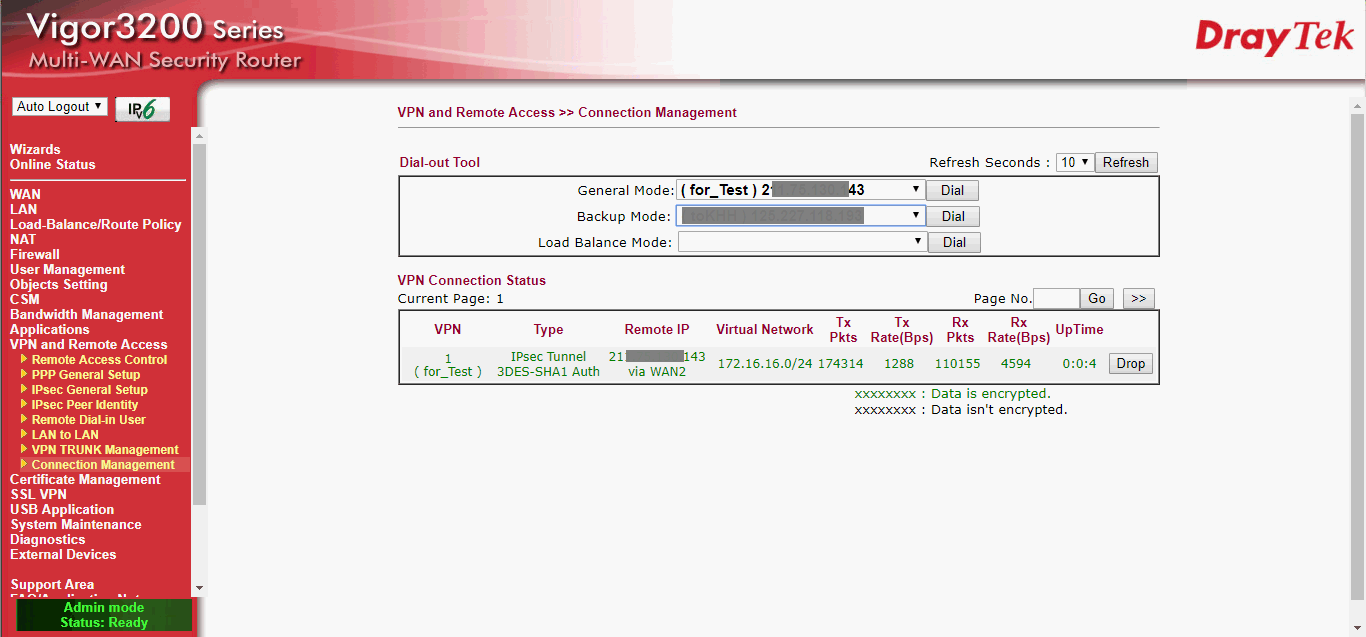The width and height of the screenshot is (1366, 637).
Task: Open the Backup Mode dropdown
Action: coord(801,216)
